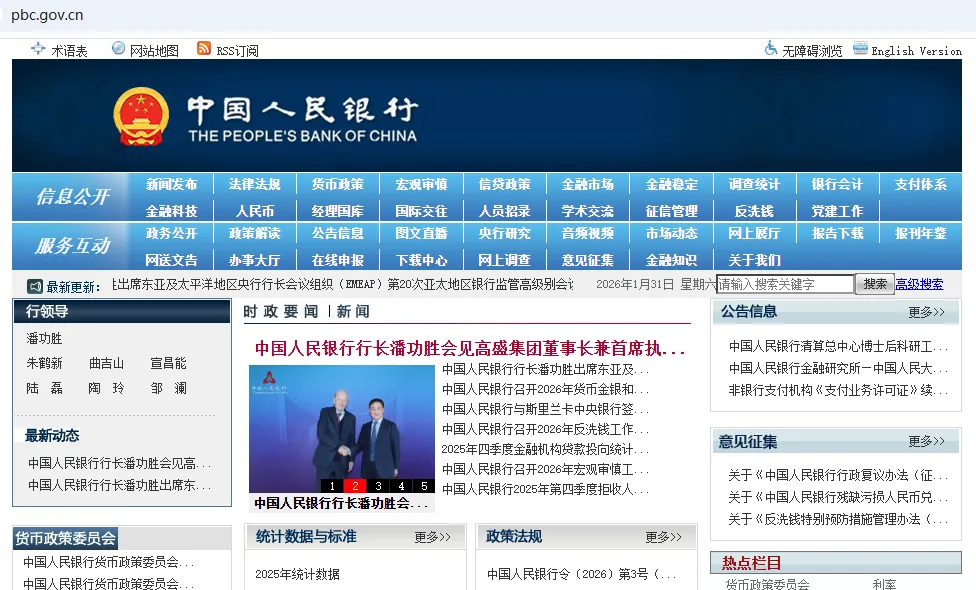Click the RSS订阅 feed icon

(x=204, y=48)
